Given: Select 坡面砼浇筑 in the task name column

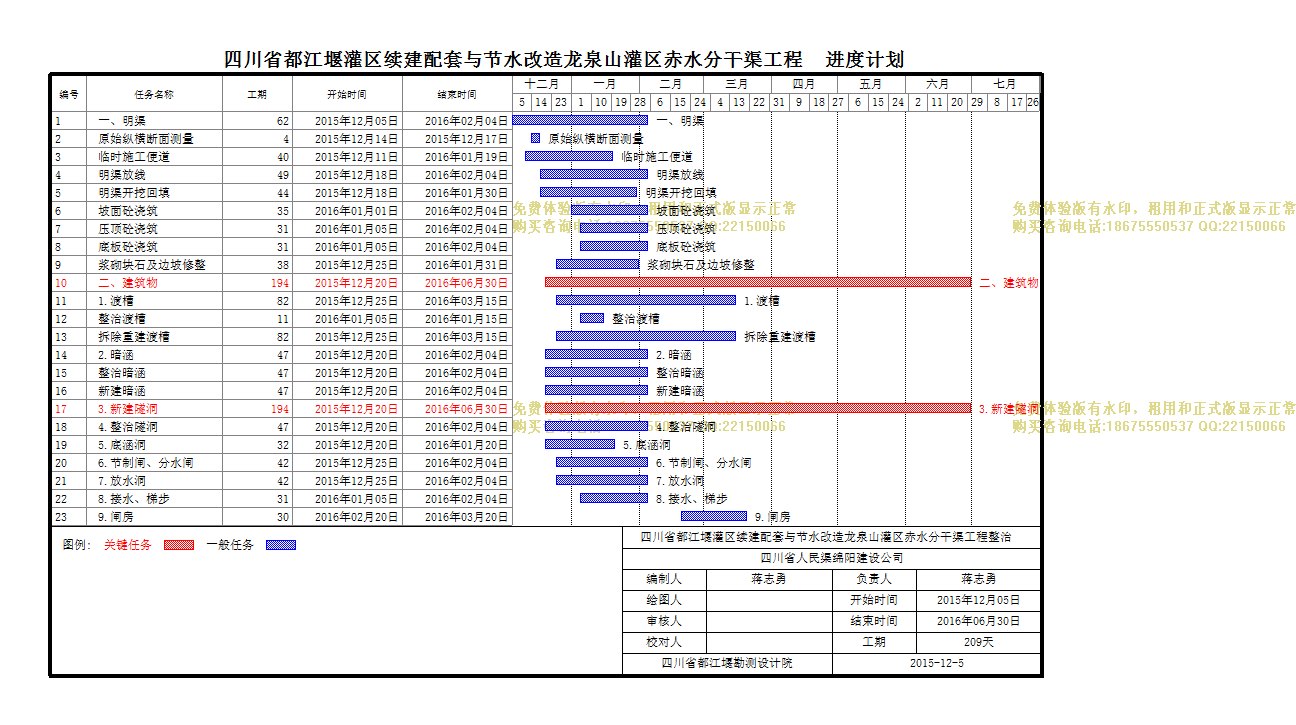Looking at the screenshot, I should pyautogui.click(x=128, y=211).
